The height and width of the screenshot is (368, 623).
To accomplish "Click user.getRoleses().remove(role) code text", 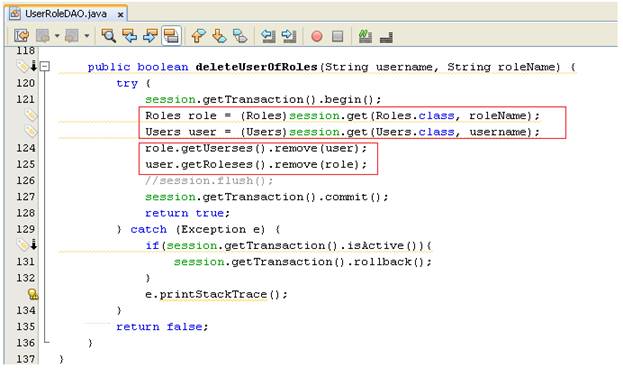I will (256, 164).
